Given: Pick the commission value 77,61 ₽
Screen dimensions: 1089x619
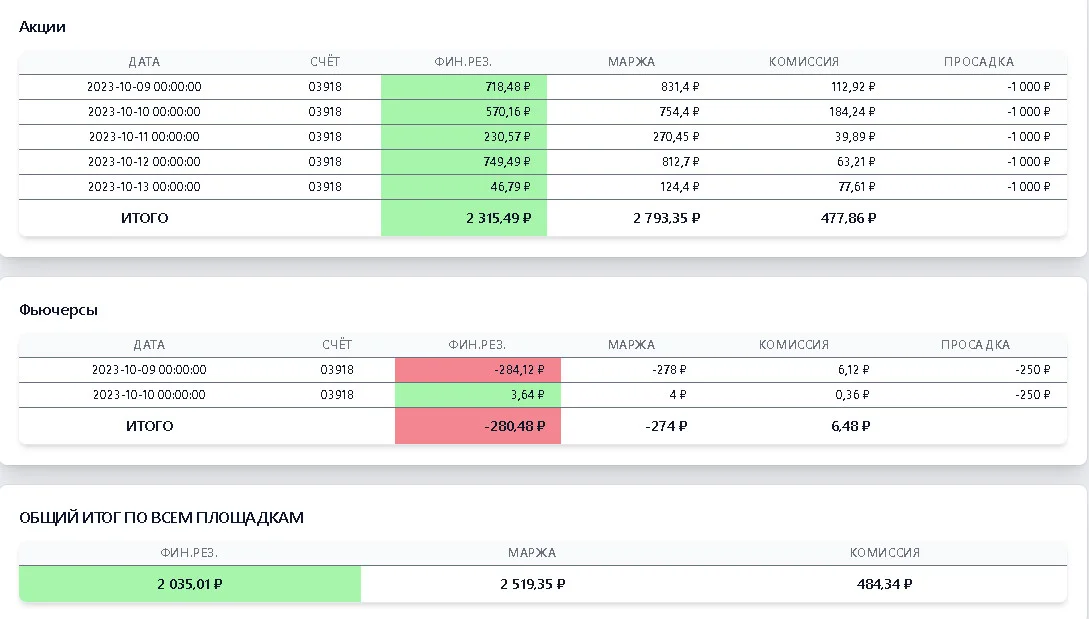Looking at the screenshot, I should point(856,187).
